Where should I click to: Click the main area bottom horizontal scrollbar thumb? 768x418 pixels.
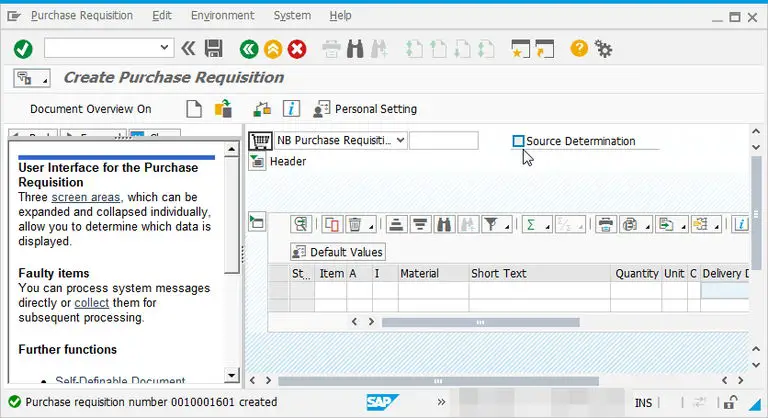(x=438, y=381)
